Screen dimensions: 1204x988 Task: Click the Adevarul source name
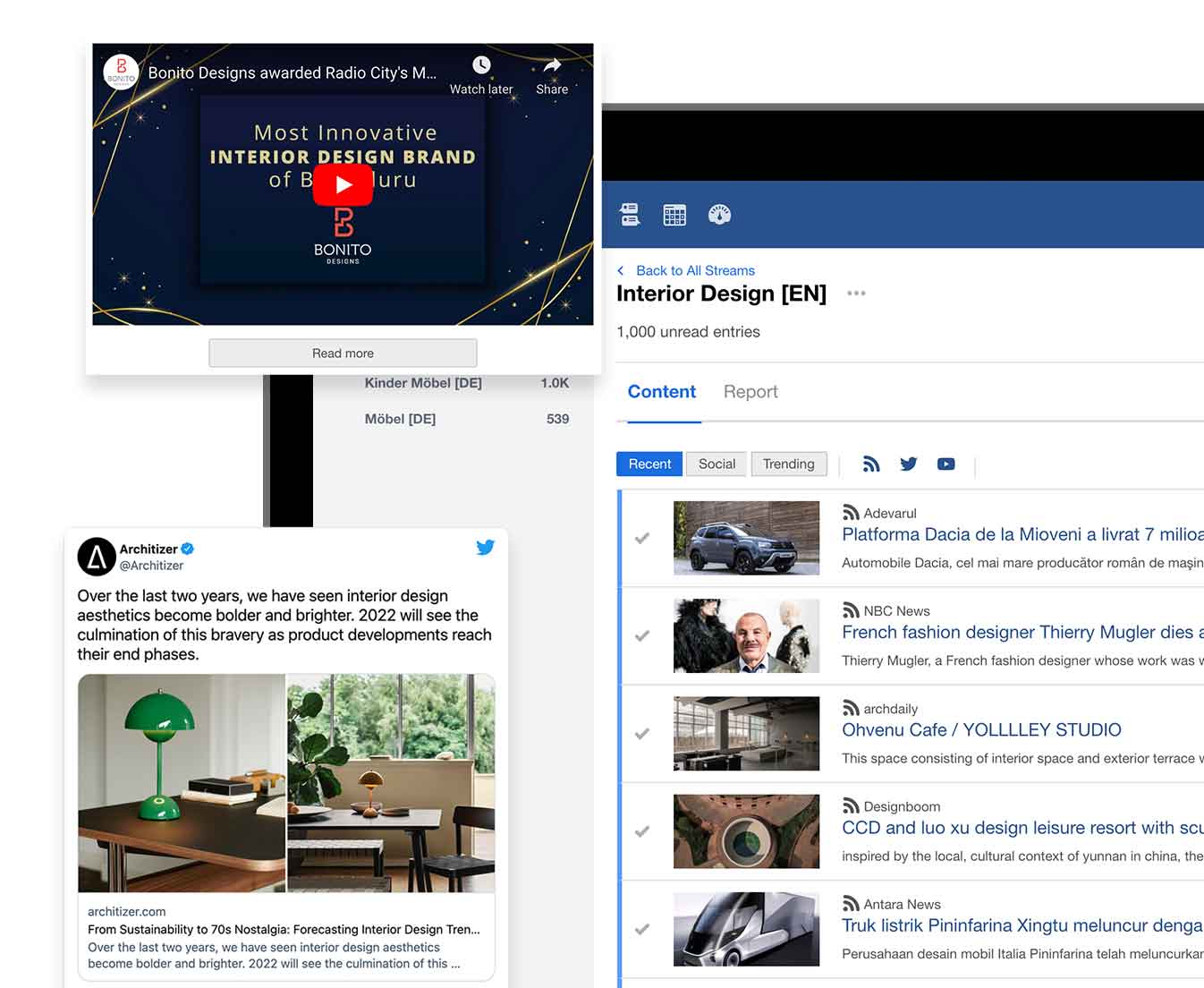tap(890, 513)
